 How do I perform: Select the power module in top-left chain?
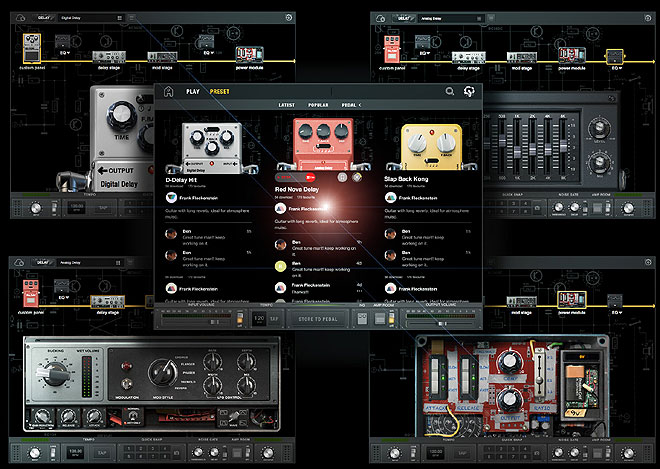click(x=245, y=55)
